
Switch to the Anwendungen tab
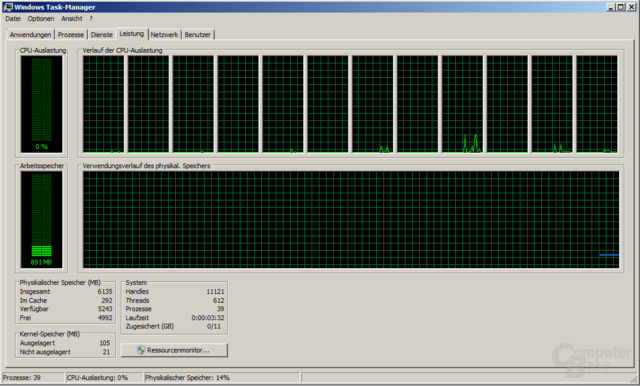coord(31,35)
